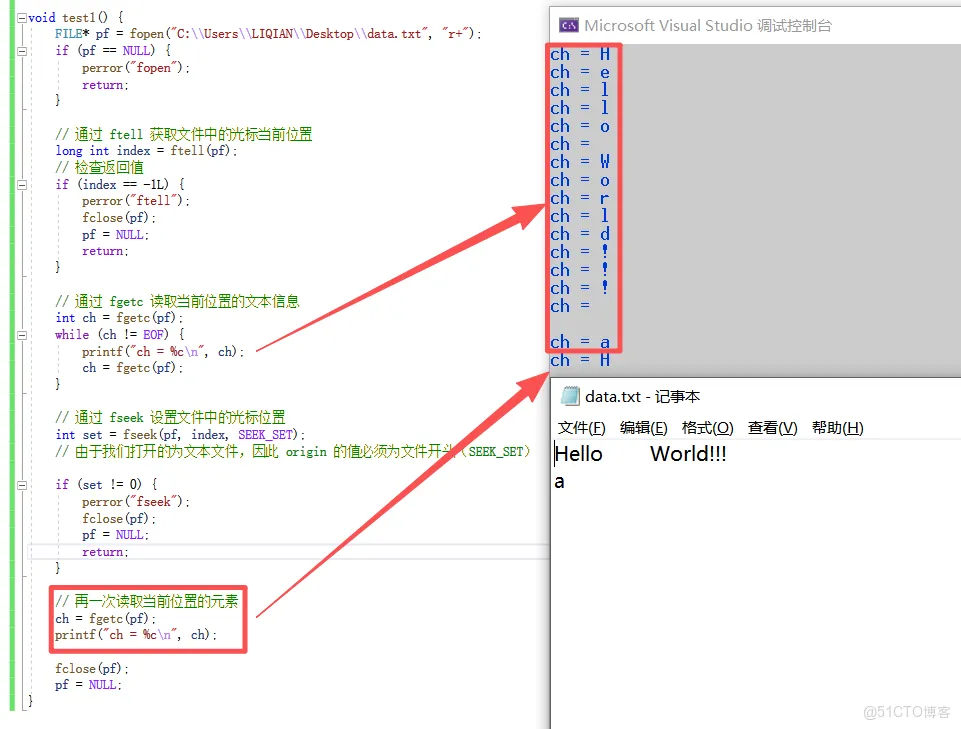Click the 'pf = NULL;' line at function end
The height and width of the screenshot is (729, 961).
88,685
